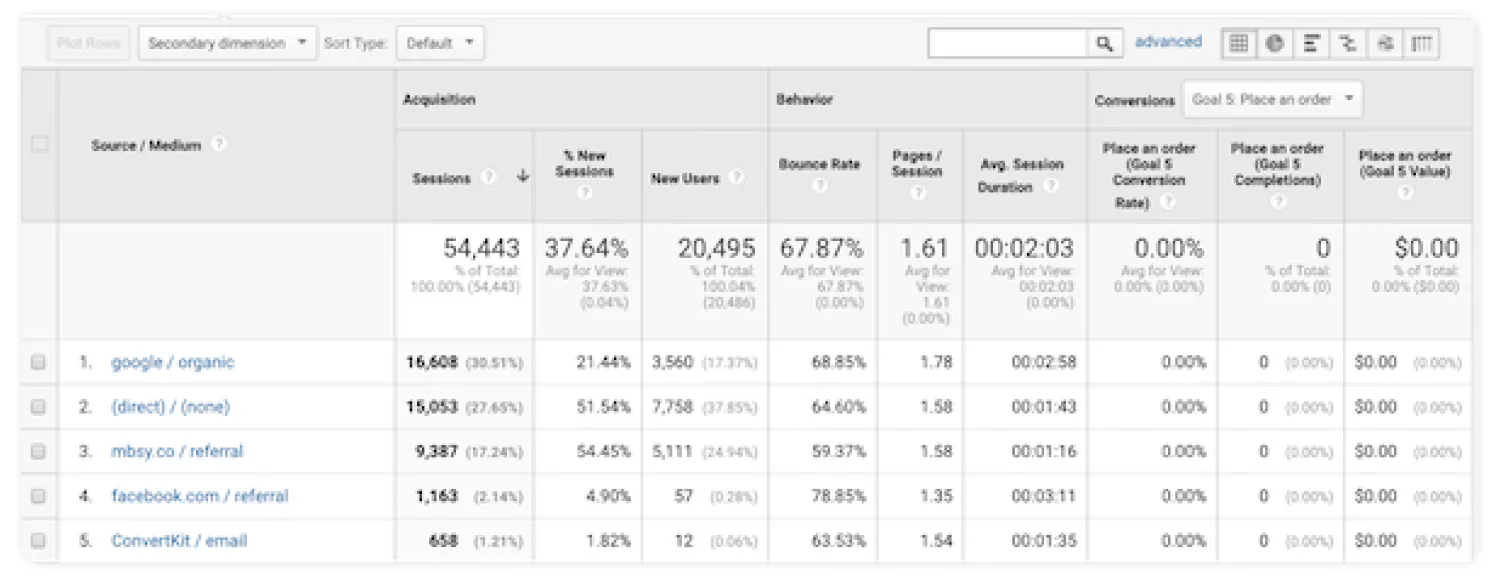The image size is (1500, 584).
Task: Open the advanced filter link
Action: (x=1168, y=42)
